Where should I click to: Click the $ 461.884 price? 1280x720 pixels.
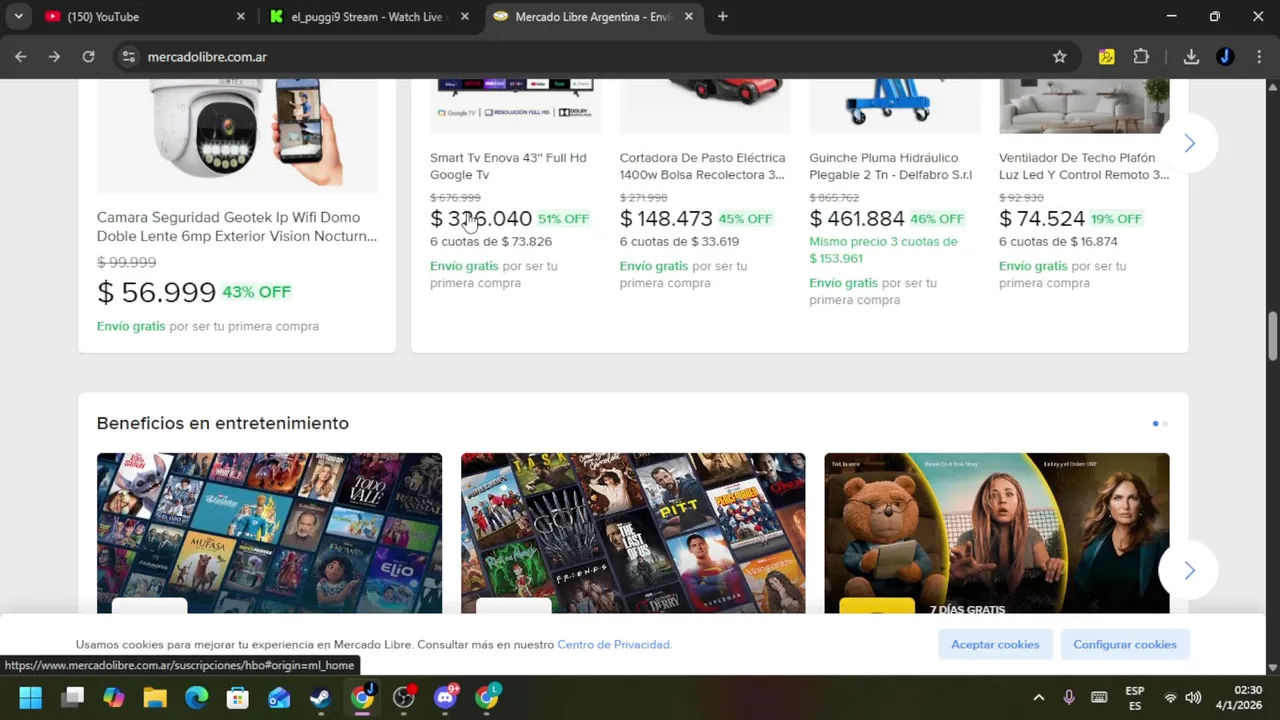857,218
